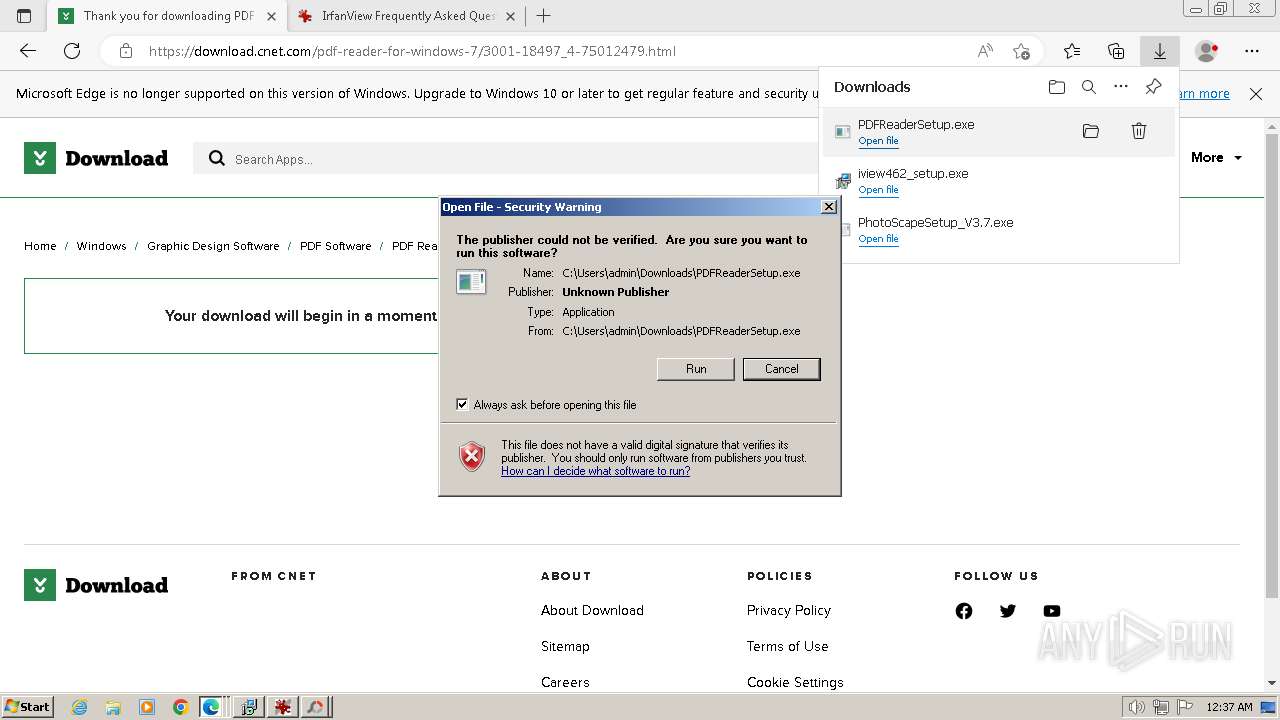Dismiss the Edge unsupported notification bar
This screenshot has height=720, width=1280.
click(x=1256, y=94)
